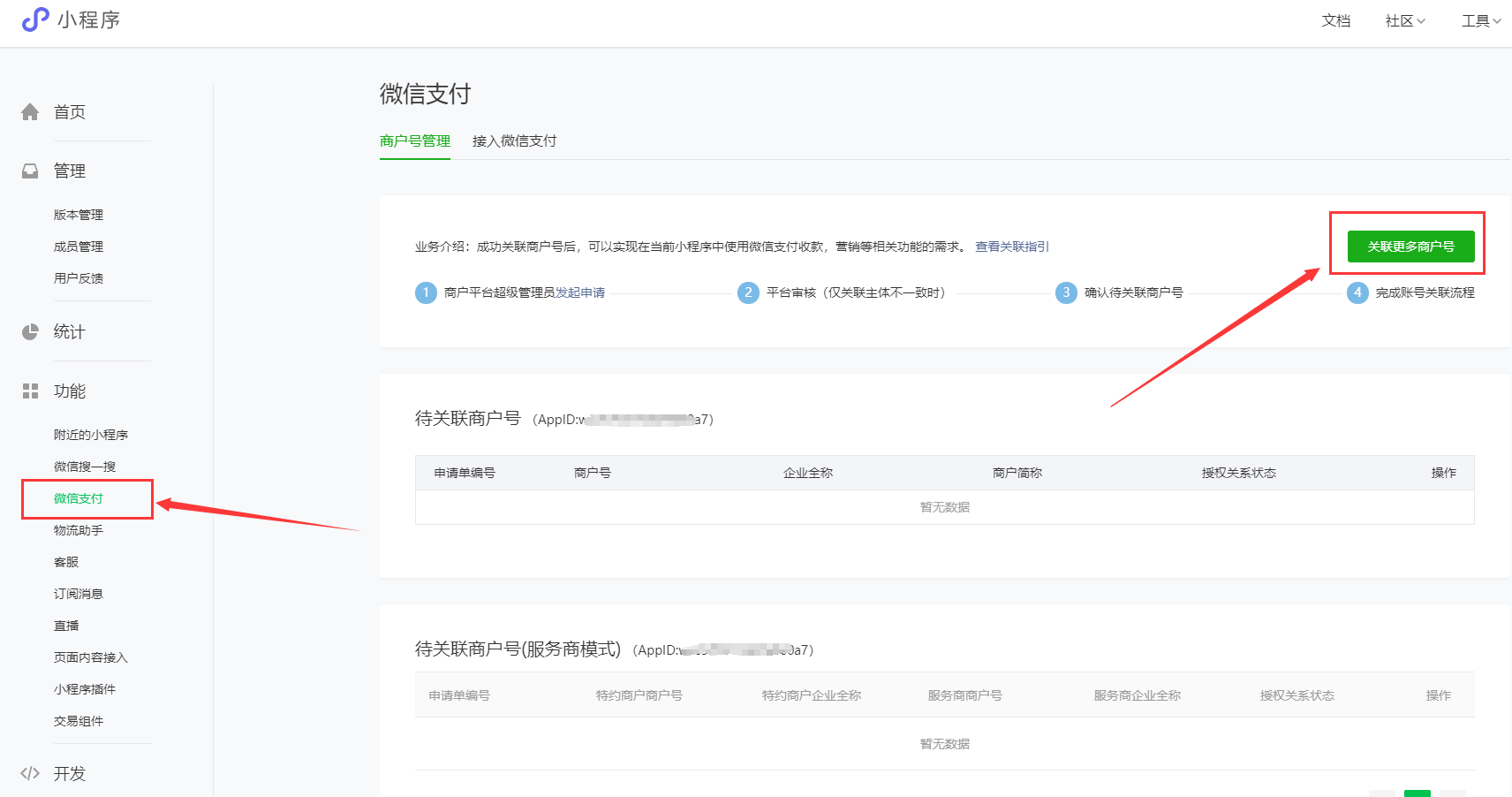Screen dimensions: 1512x797
Task: Open 微信搜一搜 in sidebar
Action: (85, 467)
